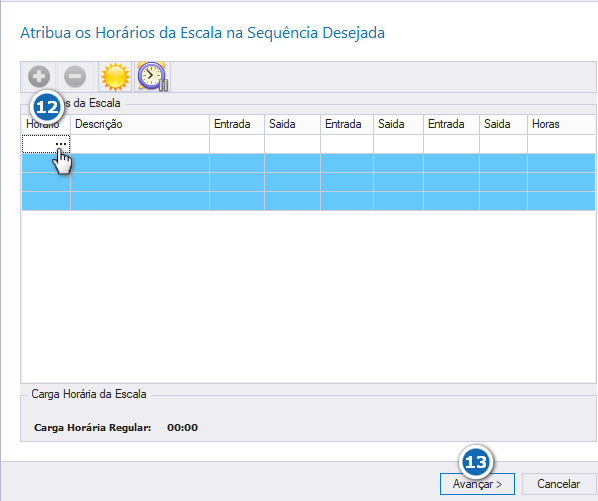The height and width of the screenshot is (501, 598).
Task: Click the last Saida column header
Action: click(503, 124)
